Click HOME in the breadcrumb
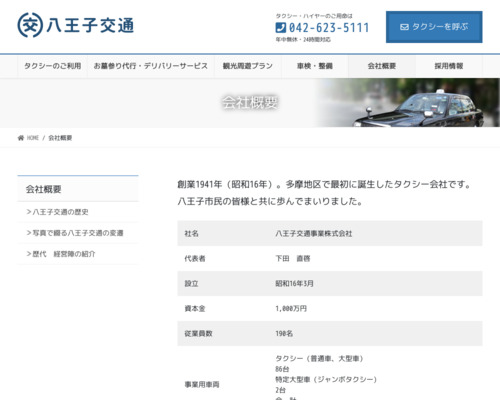Viewport: 500px width, 400px height. (33, 138)
